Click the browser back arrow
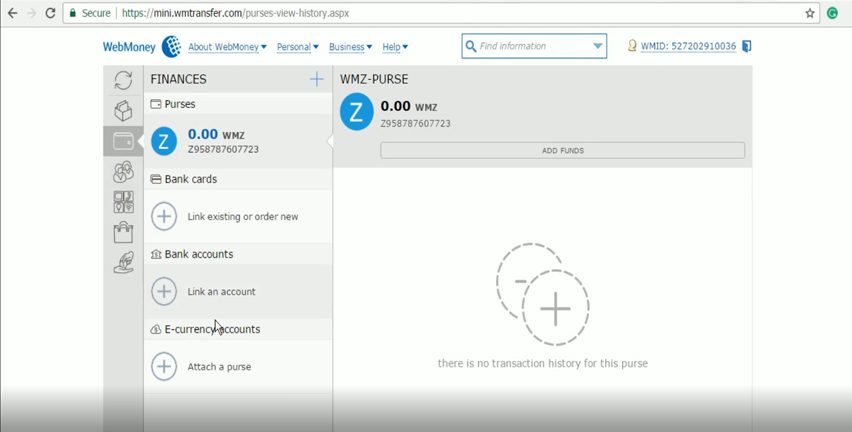 12,13
